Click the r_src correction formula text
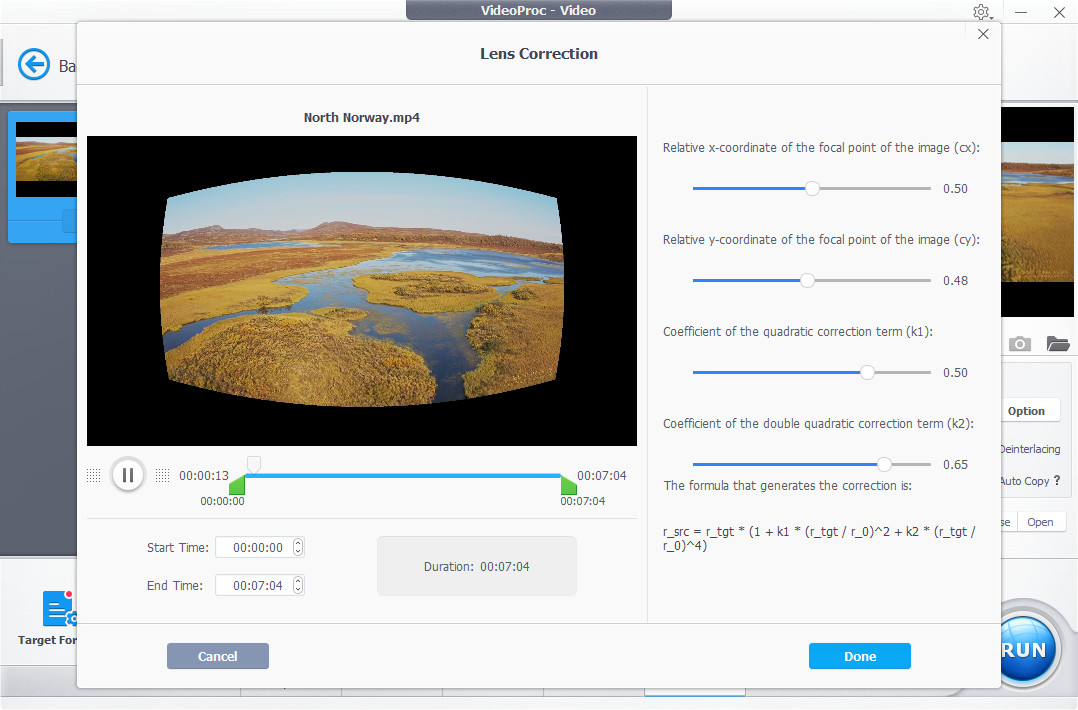This screenshot has width=1078, height=710. click(x=819, y=538)
